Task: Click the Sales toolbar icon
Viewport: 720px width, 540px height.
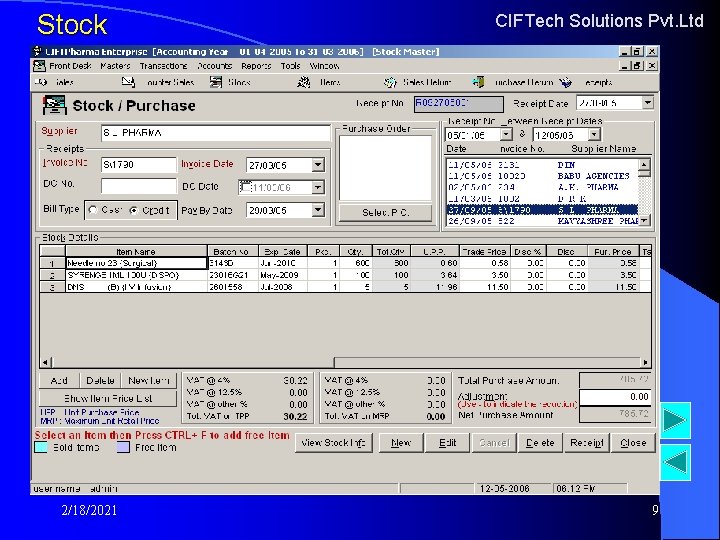Action: (x=41, y=82)
